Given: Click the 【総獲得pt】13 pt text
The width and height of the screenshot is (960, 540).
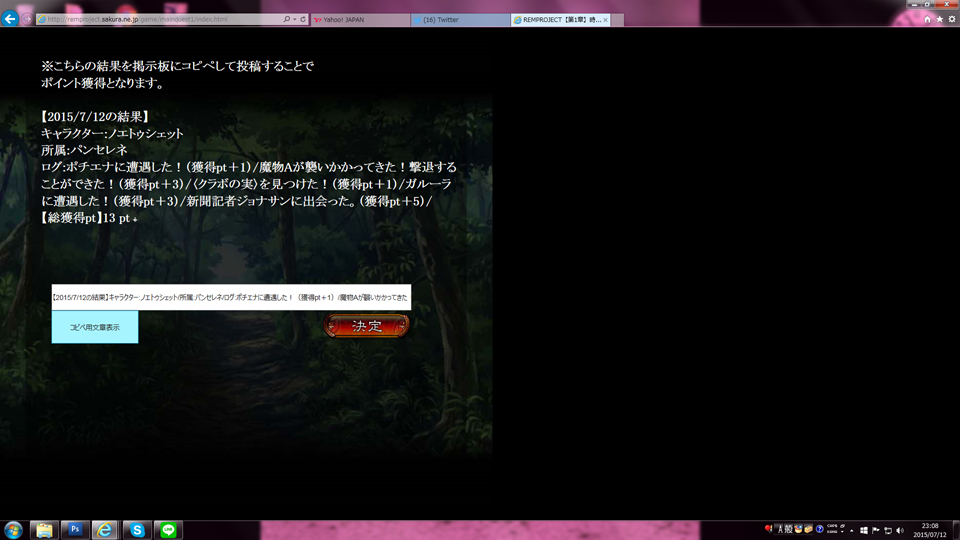Looking at the screenshot, I should coord(85,218).
